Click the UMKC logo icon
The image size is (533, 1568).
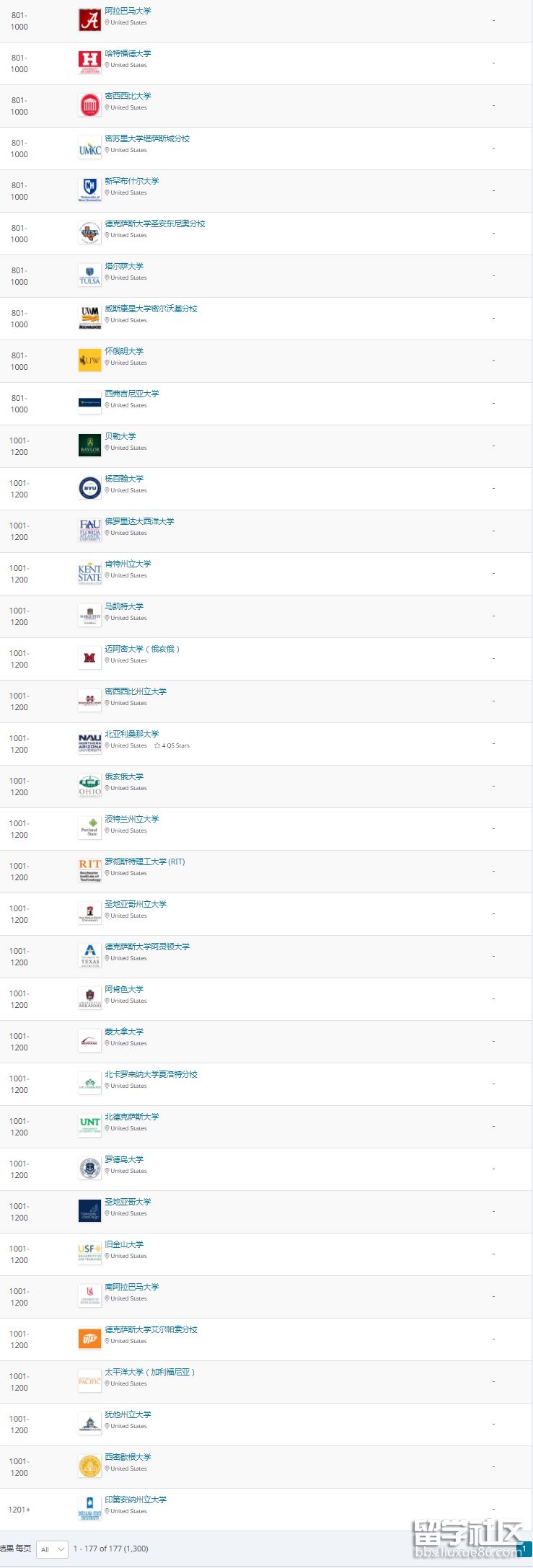pos(89,149)
